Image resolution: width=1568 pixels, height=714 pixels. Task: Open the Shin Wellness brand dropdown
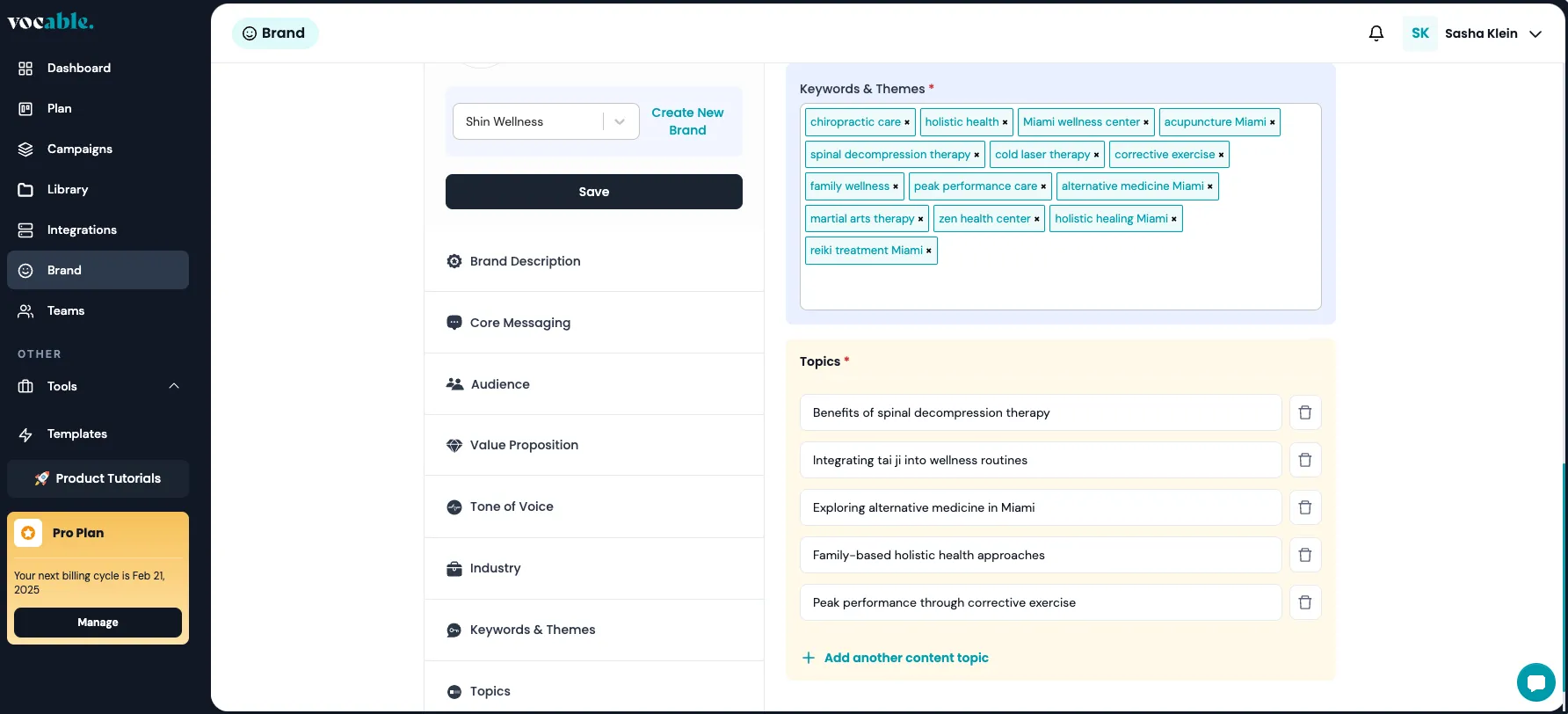(619, 121)
